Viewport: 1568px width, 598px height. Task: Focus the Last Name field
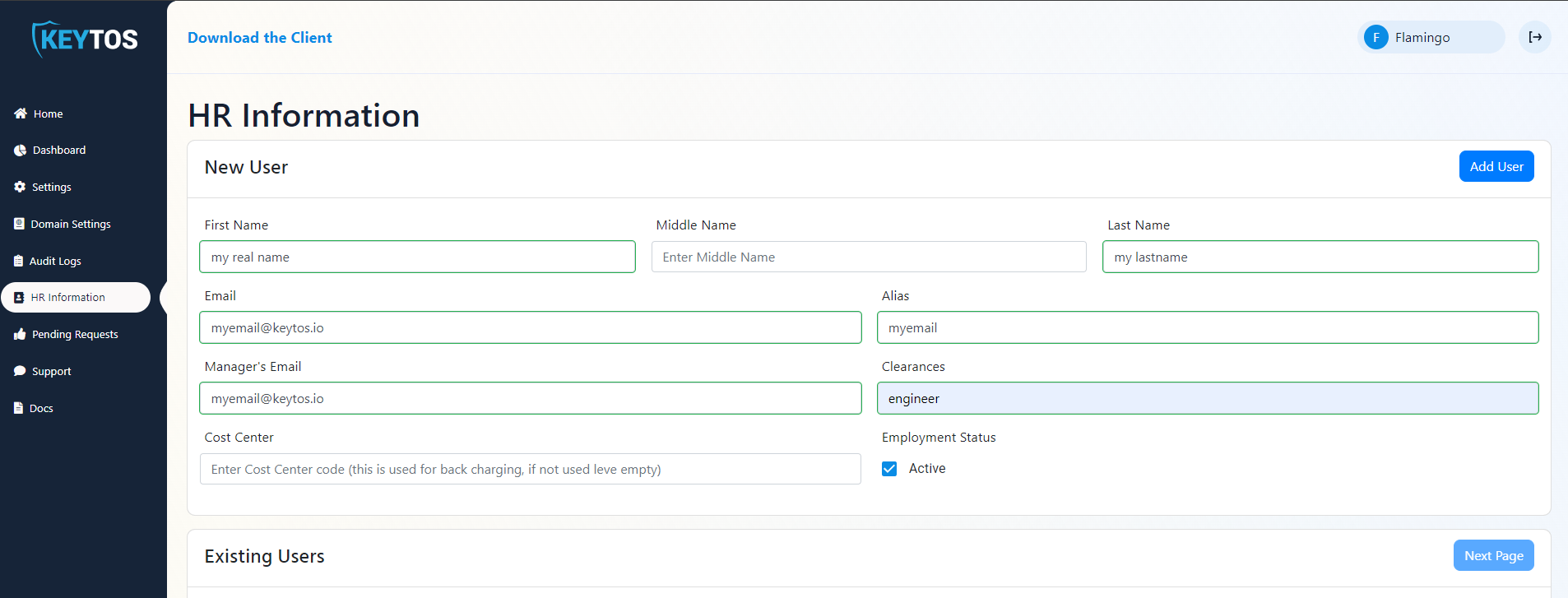click(x=1320, y=257)
